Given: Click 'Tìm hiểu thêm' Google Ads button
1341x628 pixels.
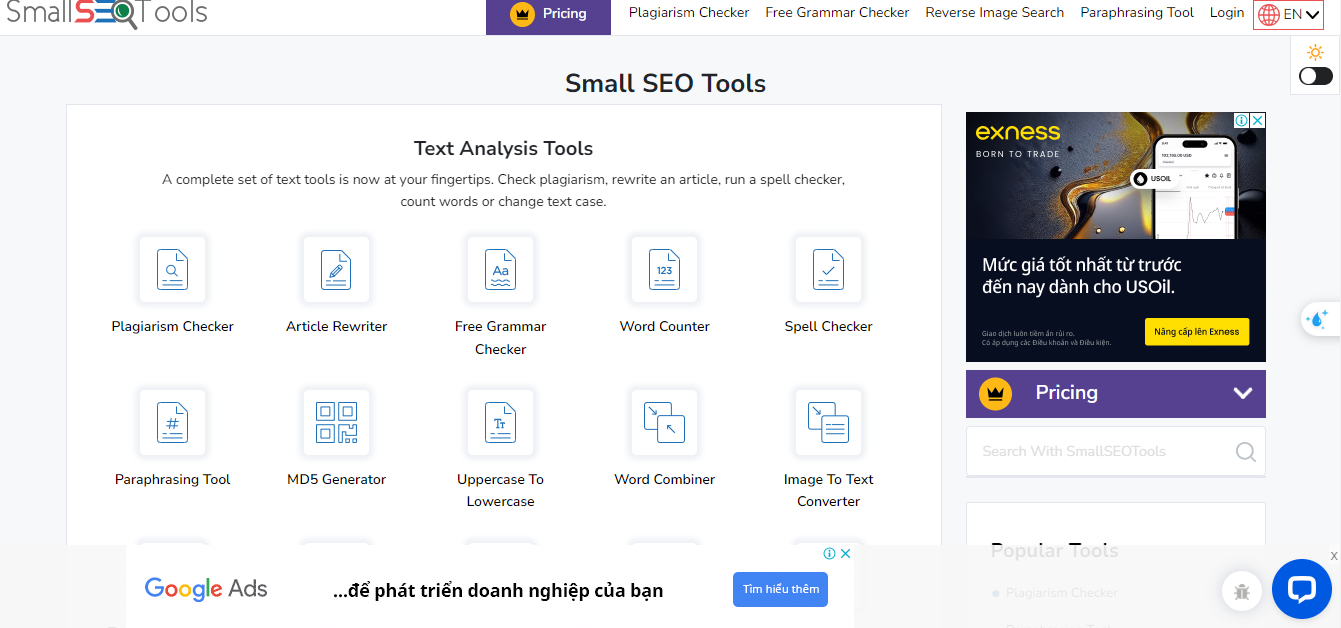Looking at the screenshot, I should 781,589.
